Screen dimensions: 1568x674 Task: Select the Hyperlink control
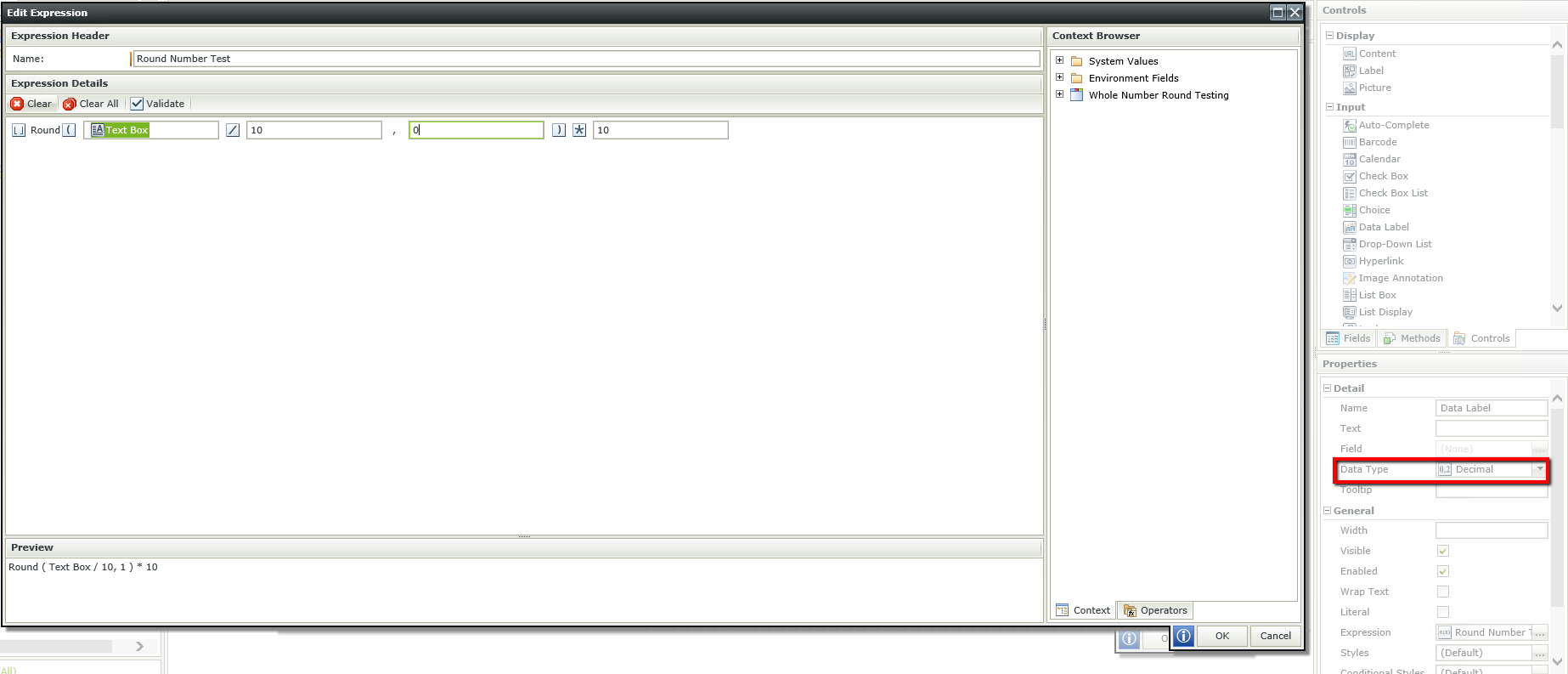[x=1373, y=261]
